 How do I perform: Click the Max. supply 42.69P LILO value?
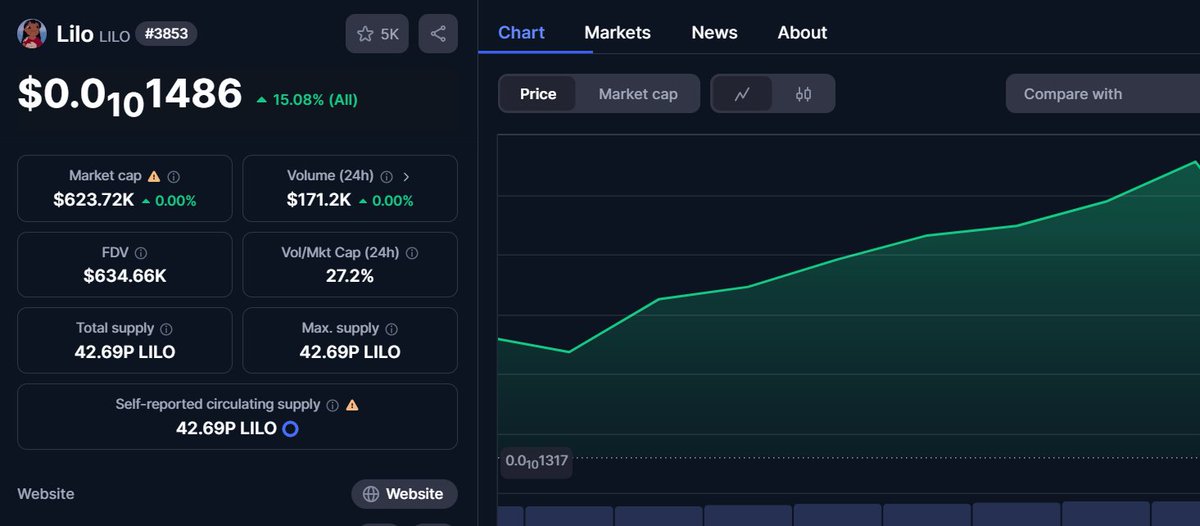point(350,352)
